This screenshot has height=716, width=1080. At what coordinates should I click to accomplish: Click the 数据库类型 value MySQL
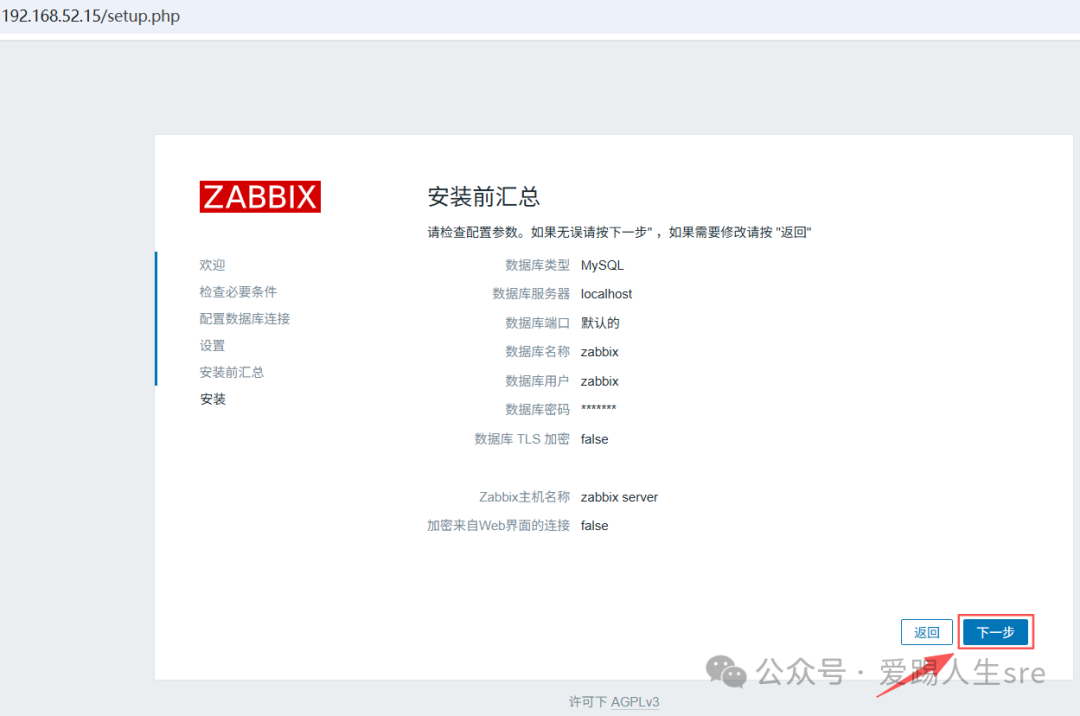[601, 264]
